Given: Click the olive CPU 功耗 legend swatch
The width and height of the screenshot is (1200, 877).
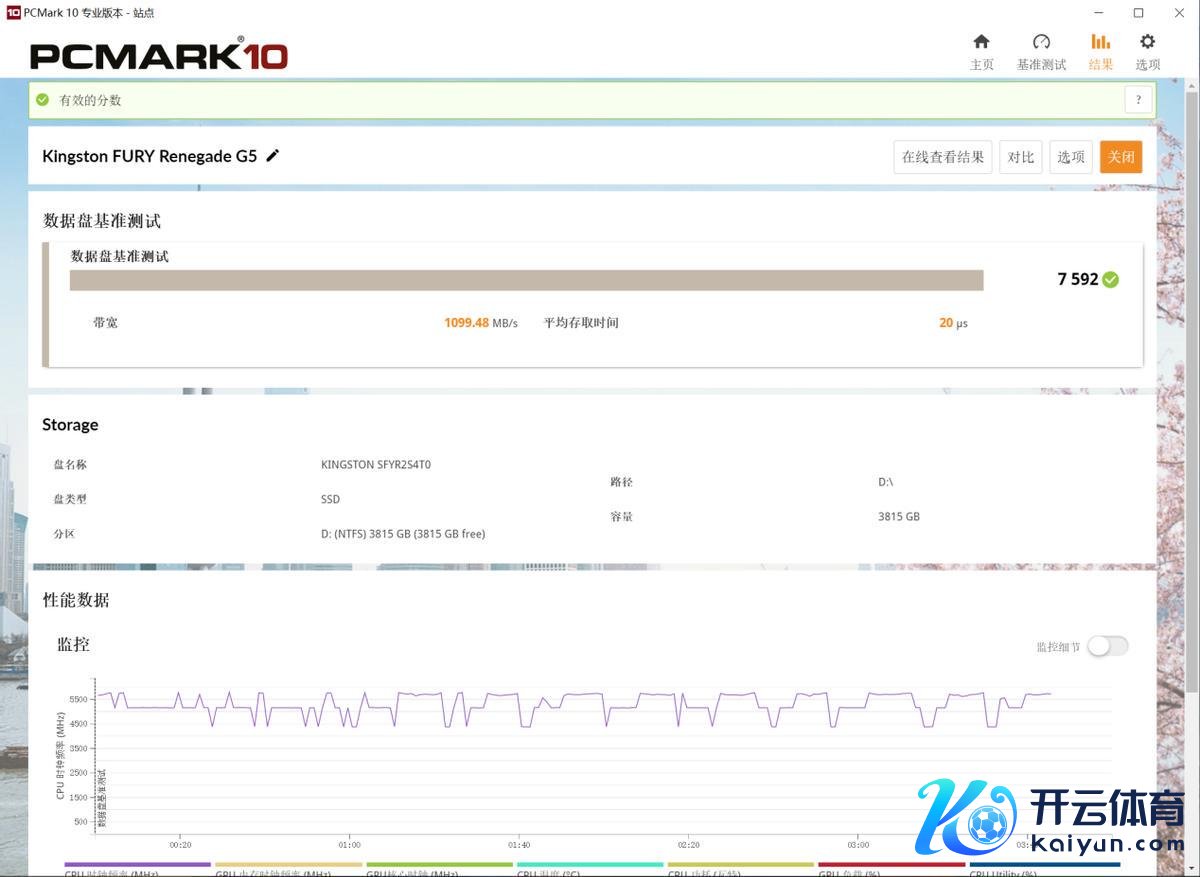Looking at the screenshot, I should pyautogui.click(x=741, y=865).
